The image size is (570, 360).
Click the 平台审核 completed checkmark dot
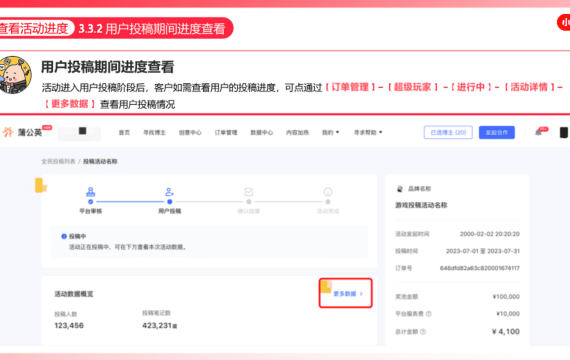[x=91, y=201]
